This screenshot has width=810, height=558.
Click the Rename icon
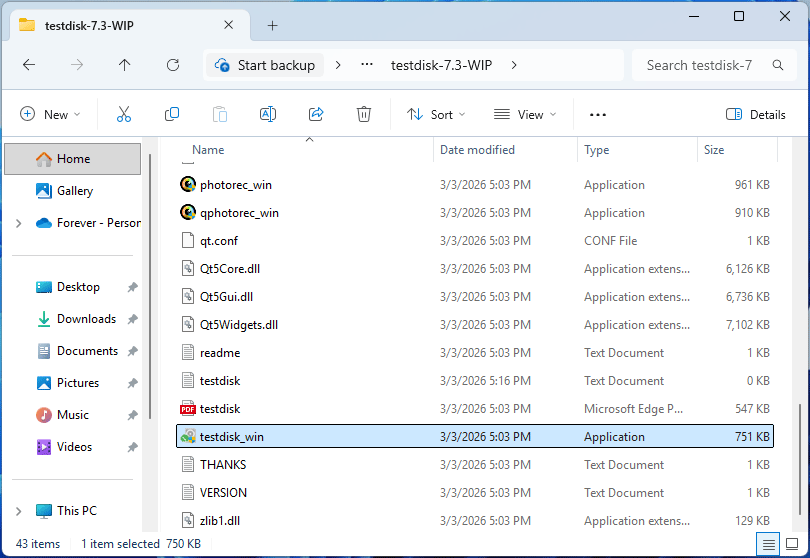tap(268, 114)
